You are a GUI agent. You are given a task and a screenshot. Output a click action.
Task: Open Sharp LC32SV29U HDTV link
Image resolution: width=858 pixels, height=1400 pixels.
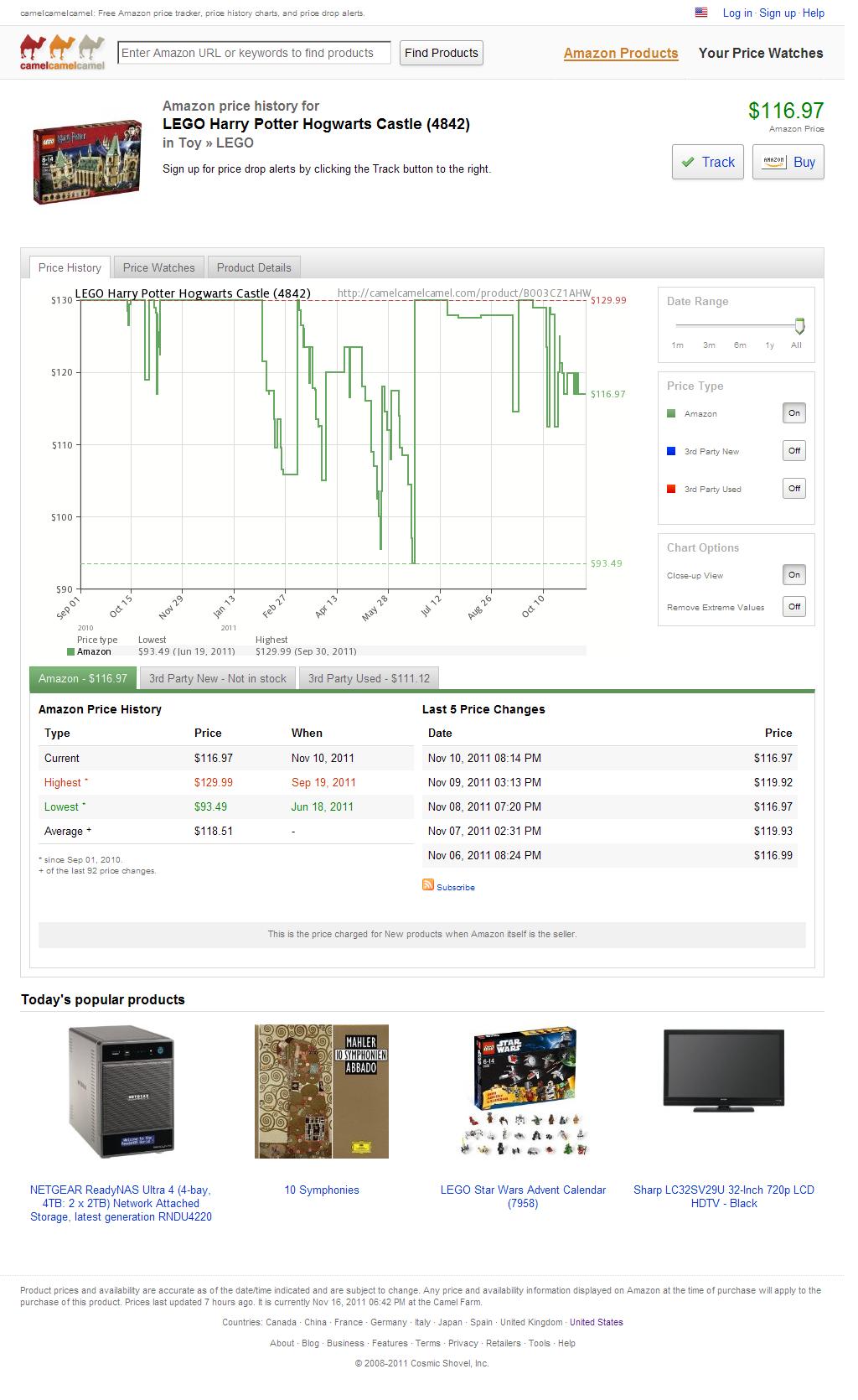tap(724, 1196)
